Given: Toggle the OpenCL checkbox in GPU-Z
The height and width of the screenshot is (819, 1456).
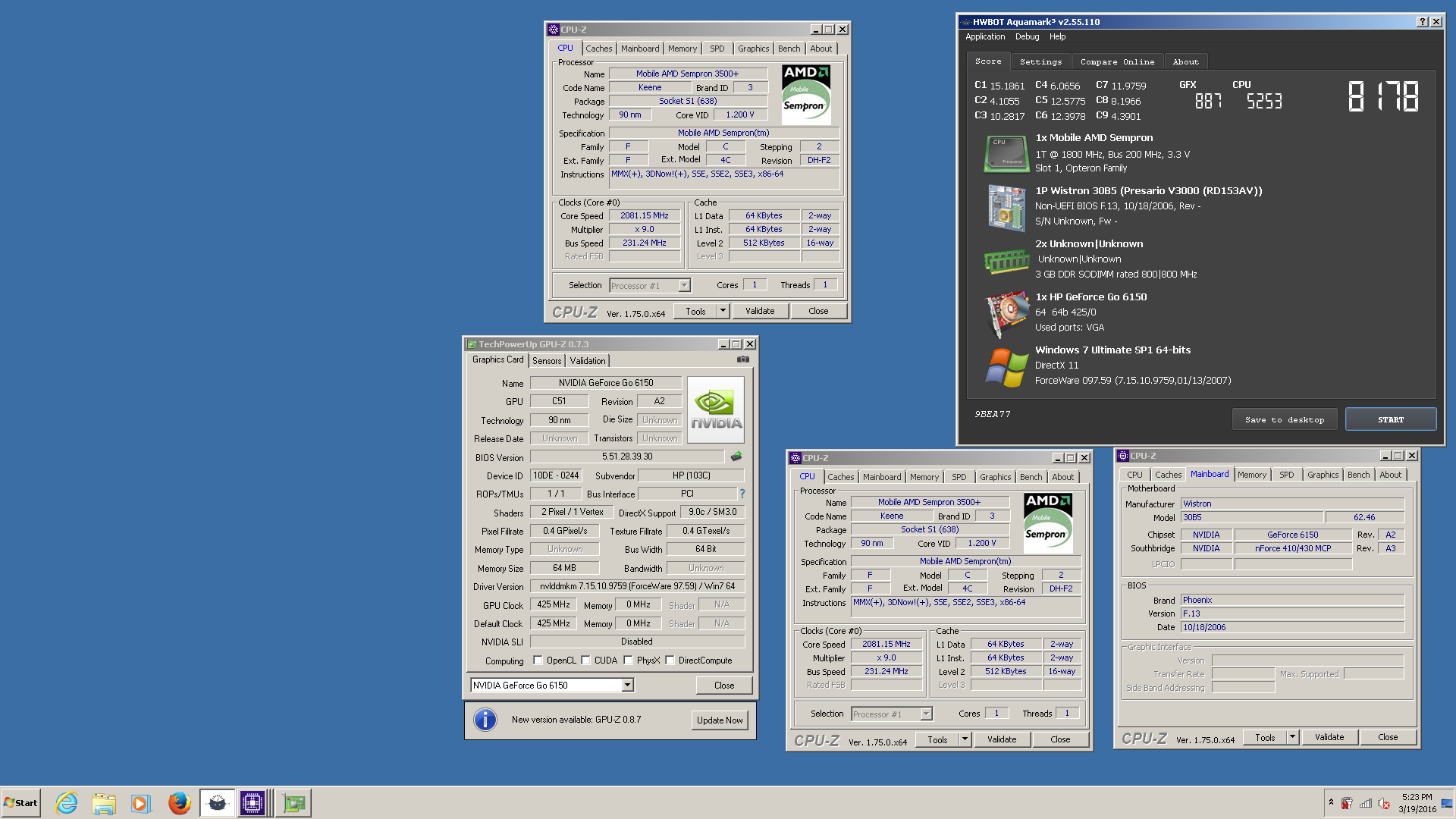Looking at the screenshot, I should click(x=538, y=661).
